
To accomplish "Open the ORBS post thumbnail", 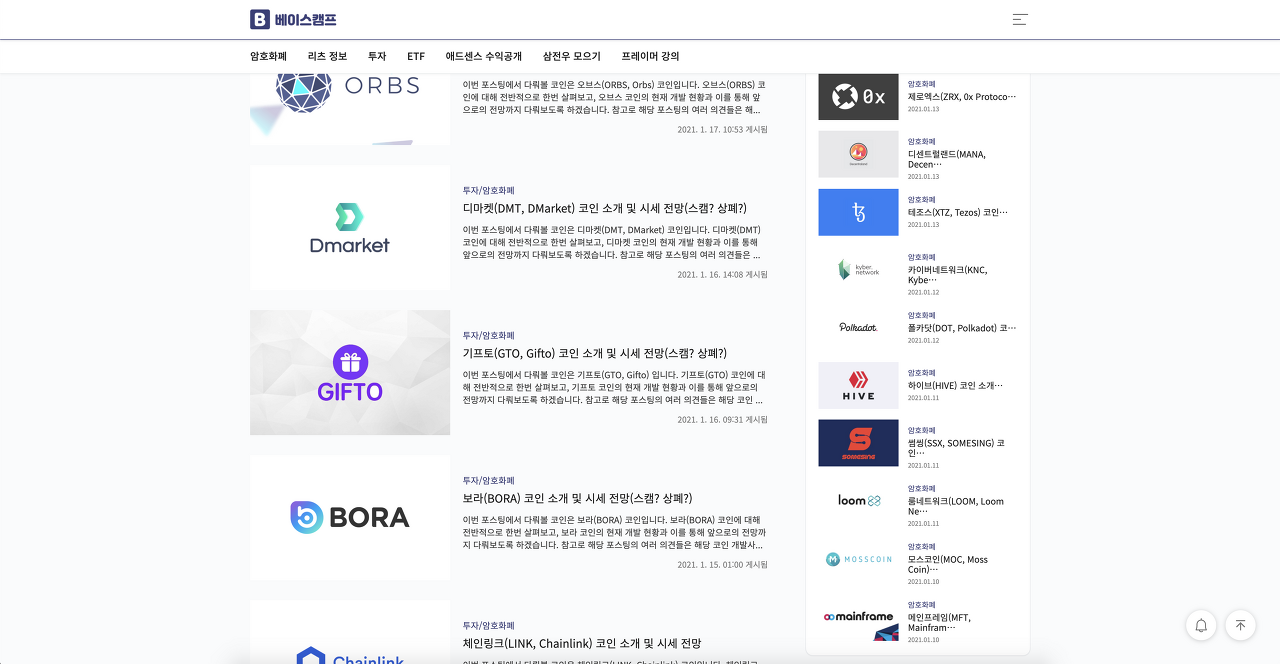I will [350, 109].
